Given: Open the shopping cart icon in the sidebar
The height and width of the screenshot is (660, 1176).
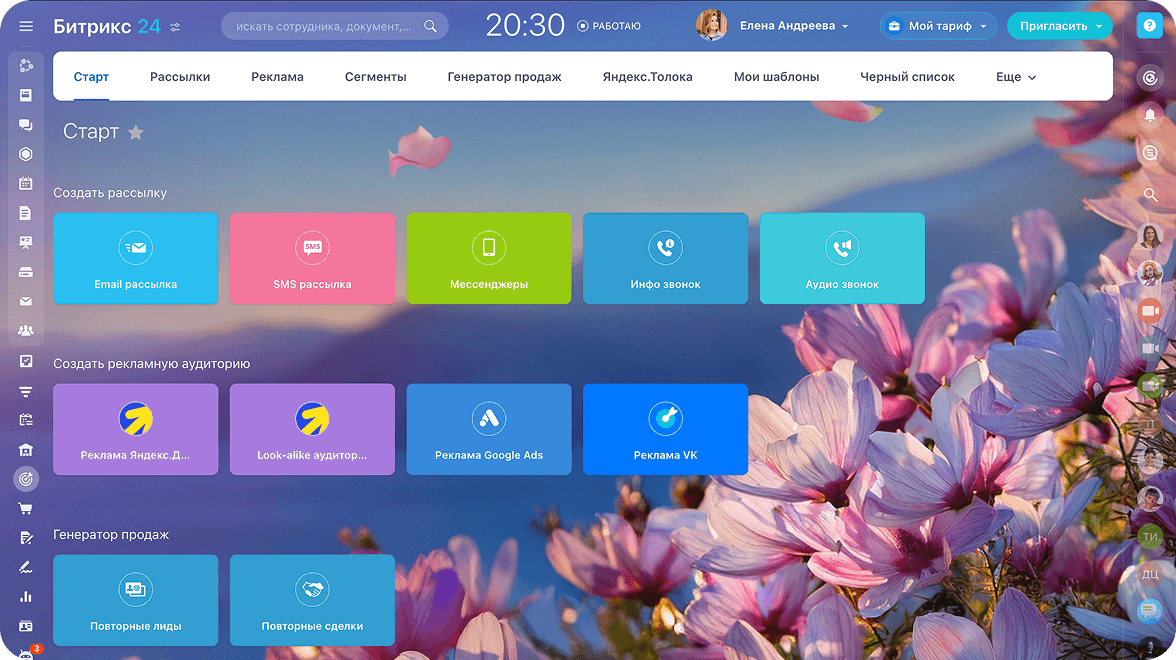Looking at the screenshot, I should [26, 508].
